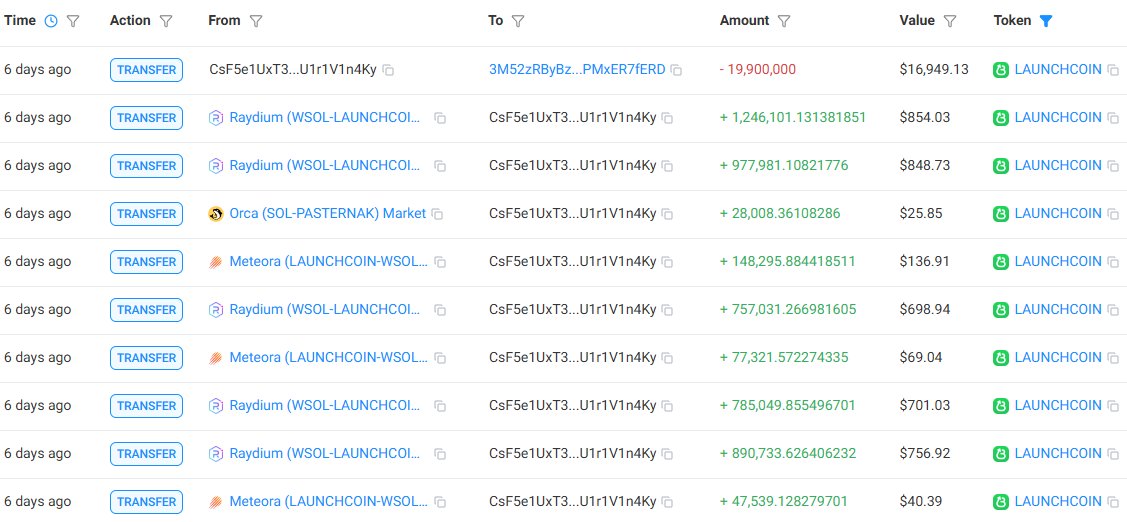Open the LAUNCHCOIN token link in the $756.92 row

pyautogui.click(x=1058, y=454)
